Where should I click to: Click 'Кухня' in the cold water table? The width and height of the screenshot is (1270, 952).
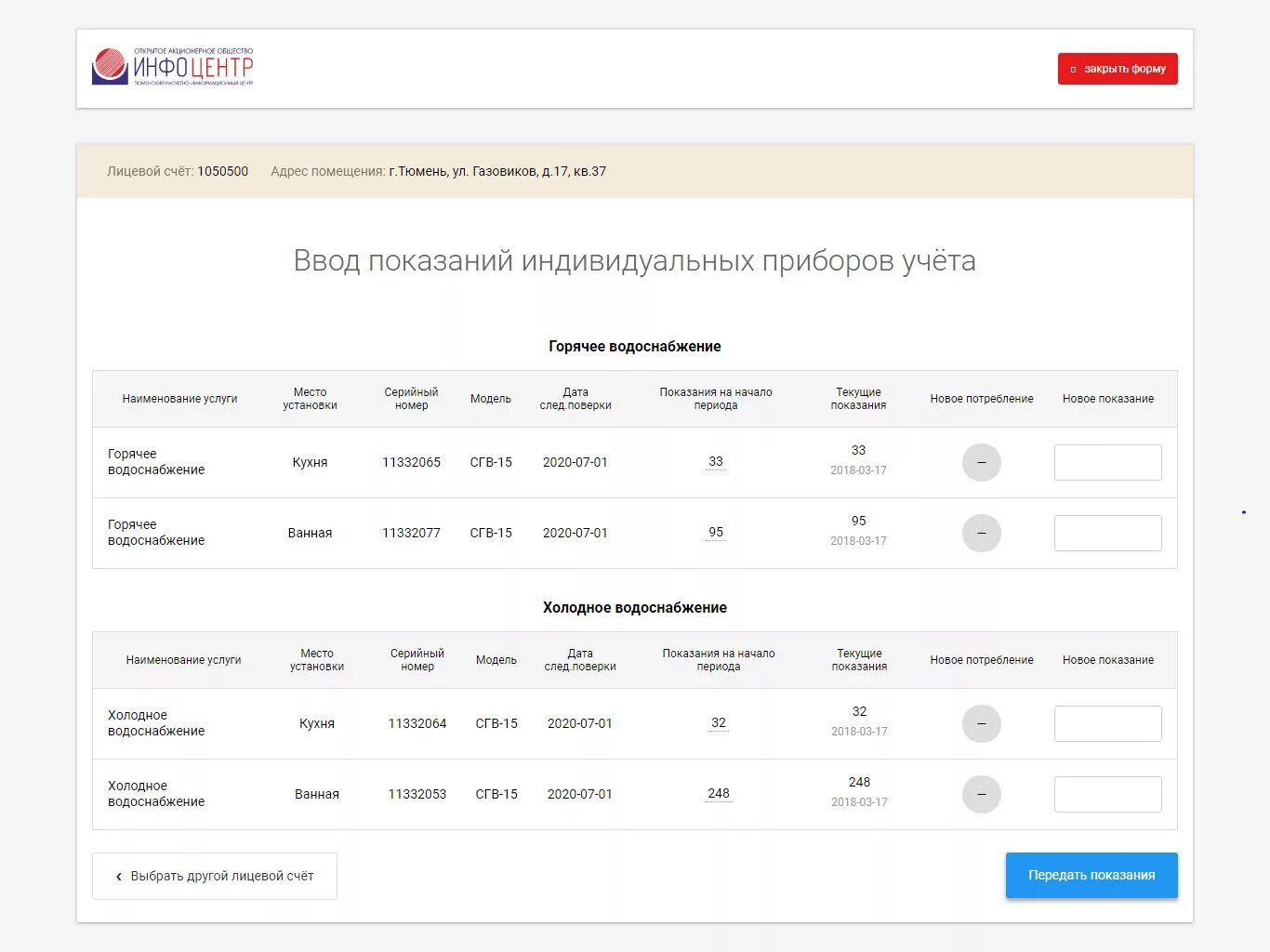tap(317, 723)
